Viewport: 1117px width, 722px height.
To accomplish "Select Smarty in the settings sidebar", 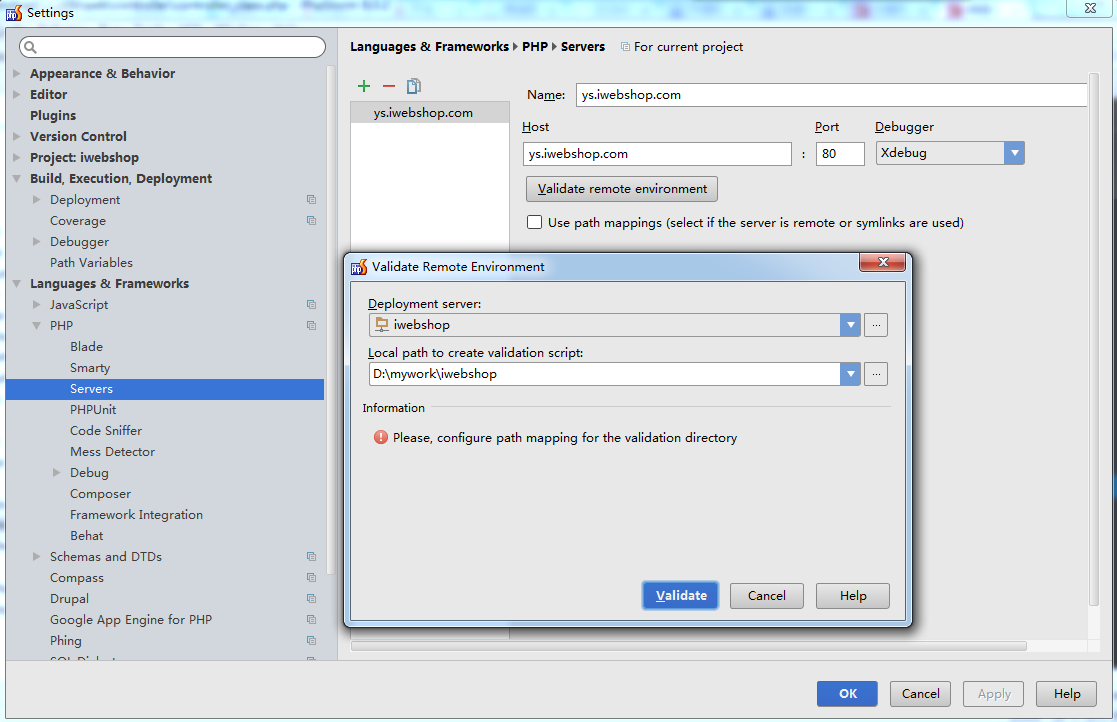I will point(89,367).
